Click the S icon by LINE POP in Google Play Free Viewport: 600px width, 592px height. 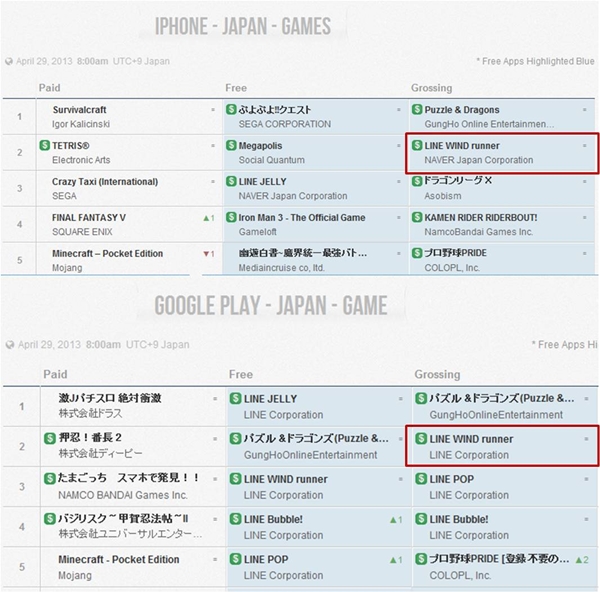pos(235,559)
